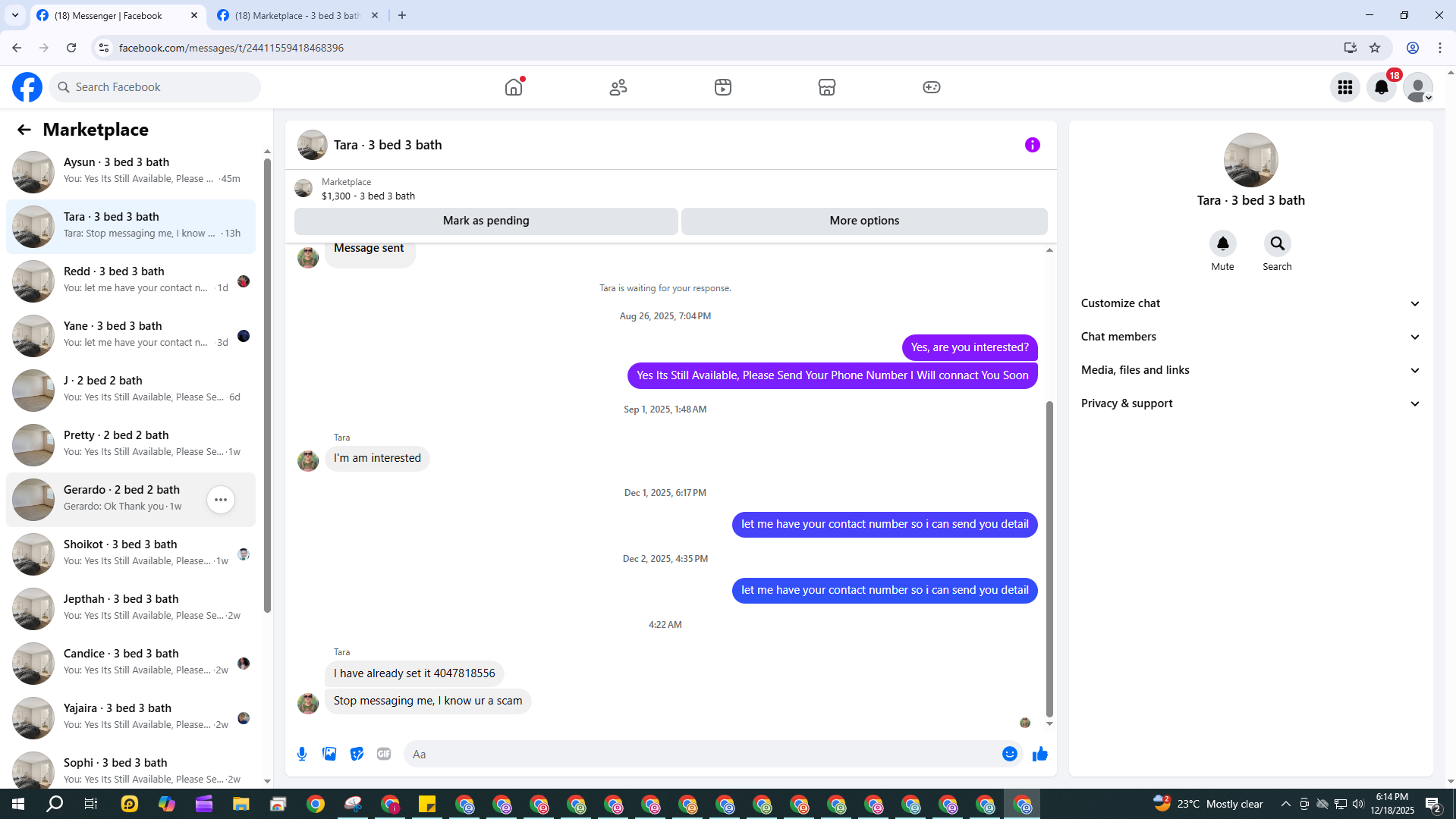The height and width of the screenshot is (819, 1456).
Task: Expand Chat members section
Action: click(1250, 337)
